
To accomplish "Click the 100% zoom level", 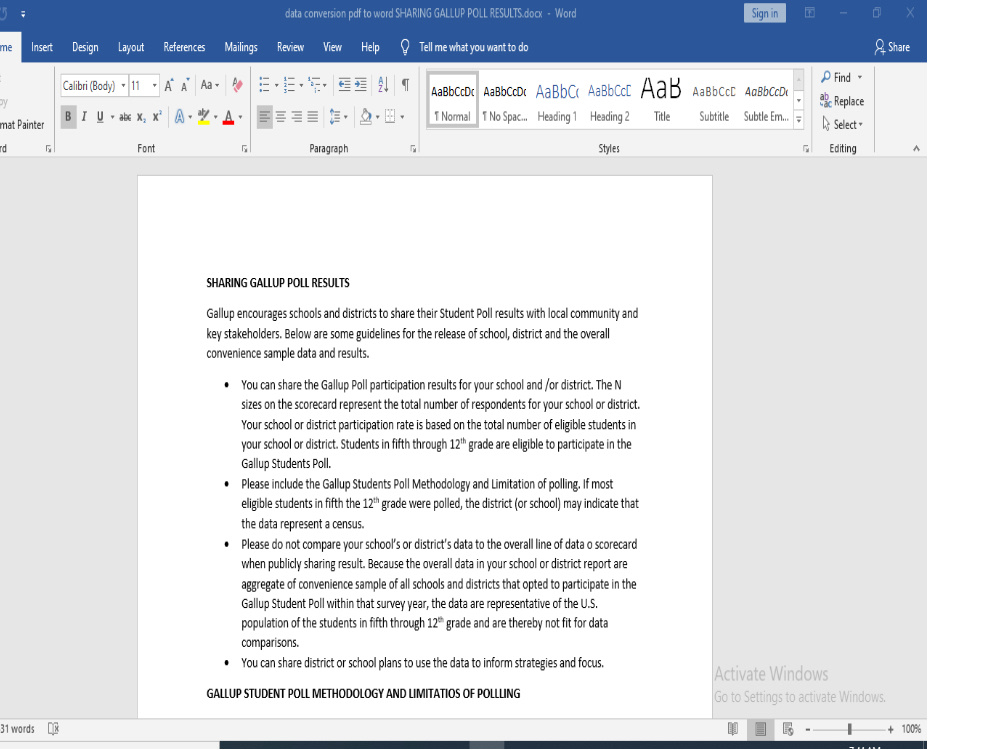I will pyautogui.click(x=911, y=729).
